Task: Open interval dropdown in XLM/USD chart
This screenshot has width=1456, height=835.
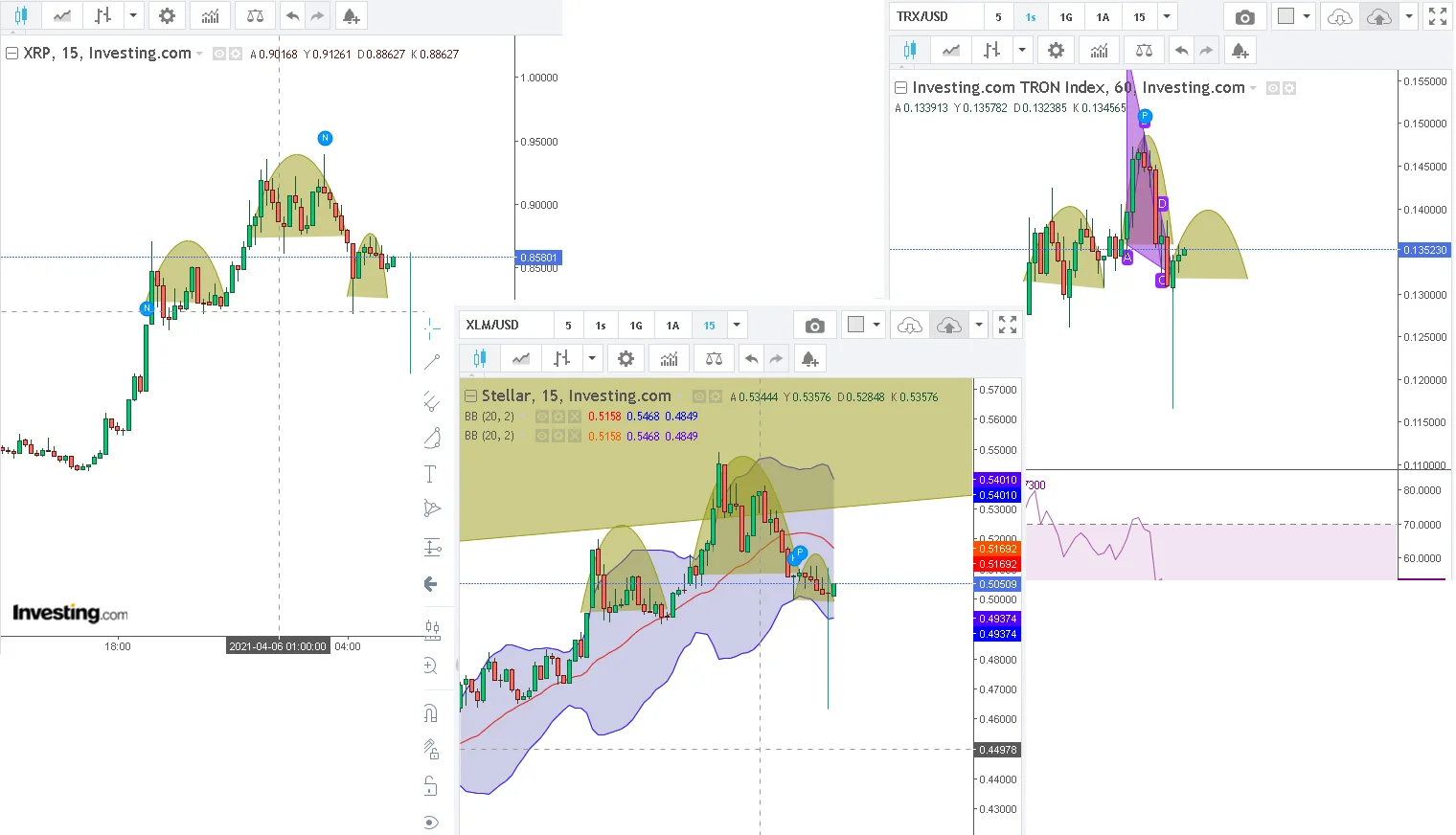Action: [737, 326]
